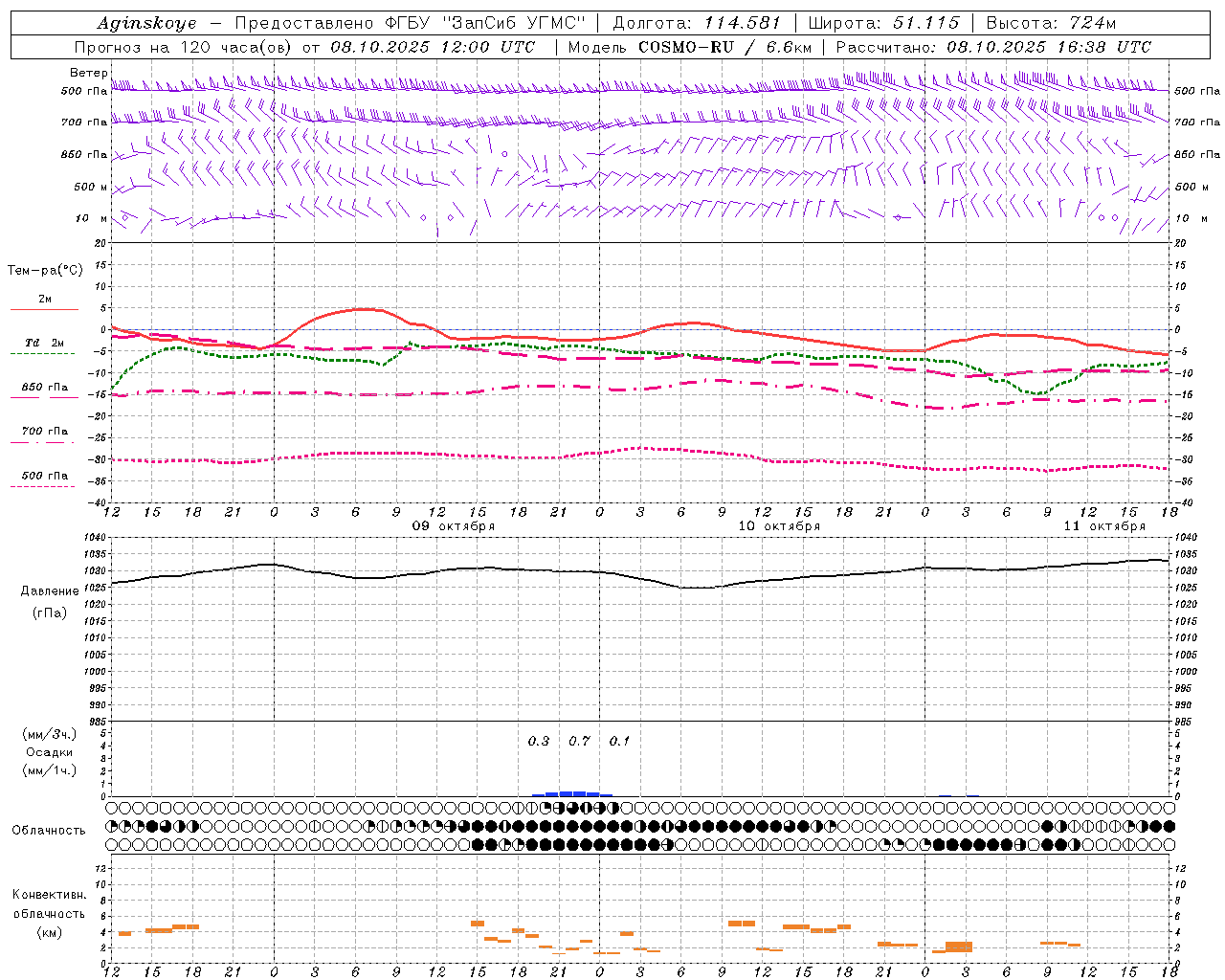Image resolution: width=1225 pixels, height=980 pixels.
Task: Click the Тем-ра(°C) axis title
Action: click(x=45, y=271)
